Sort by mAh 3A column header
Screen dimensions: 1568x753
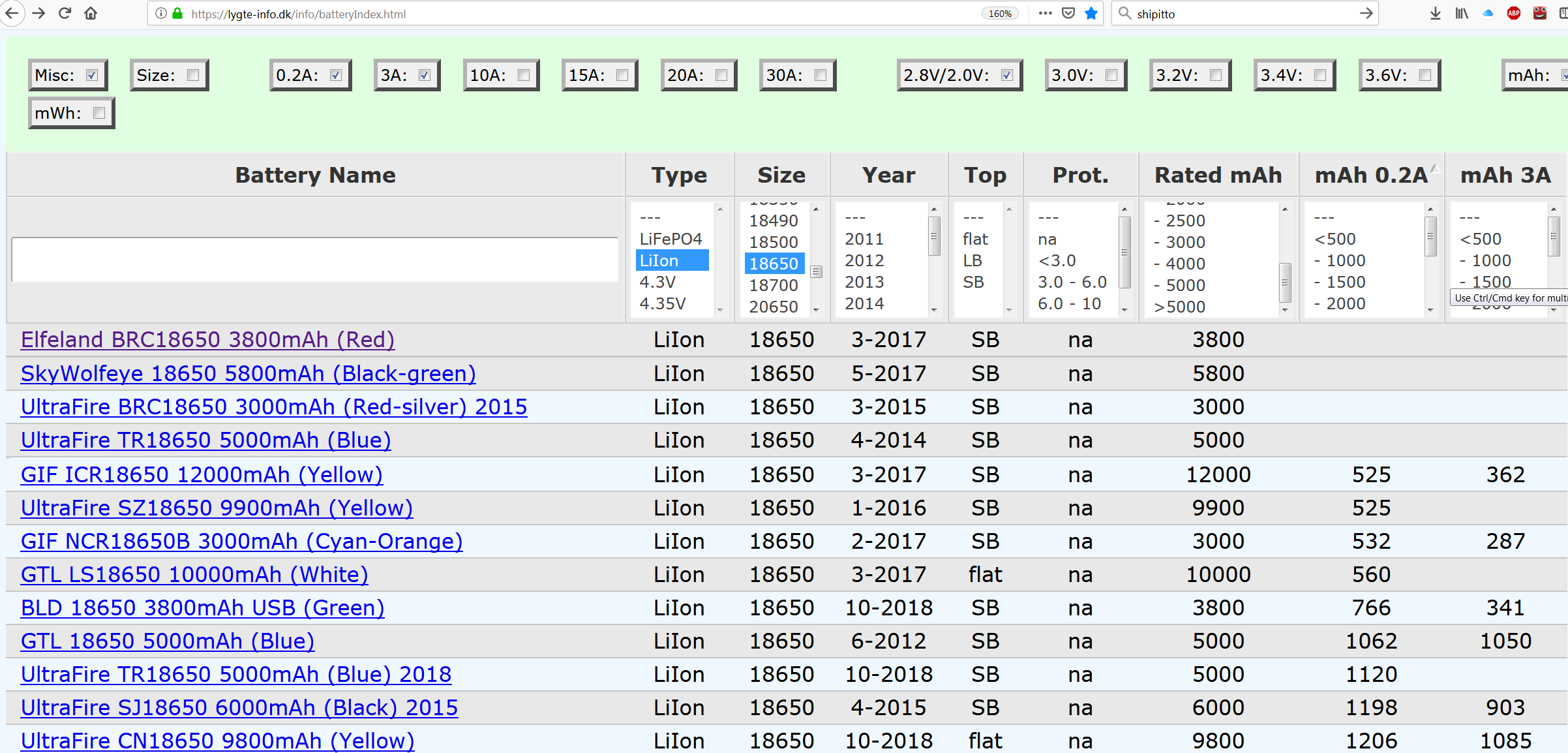(1505, 175)
